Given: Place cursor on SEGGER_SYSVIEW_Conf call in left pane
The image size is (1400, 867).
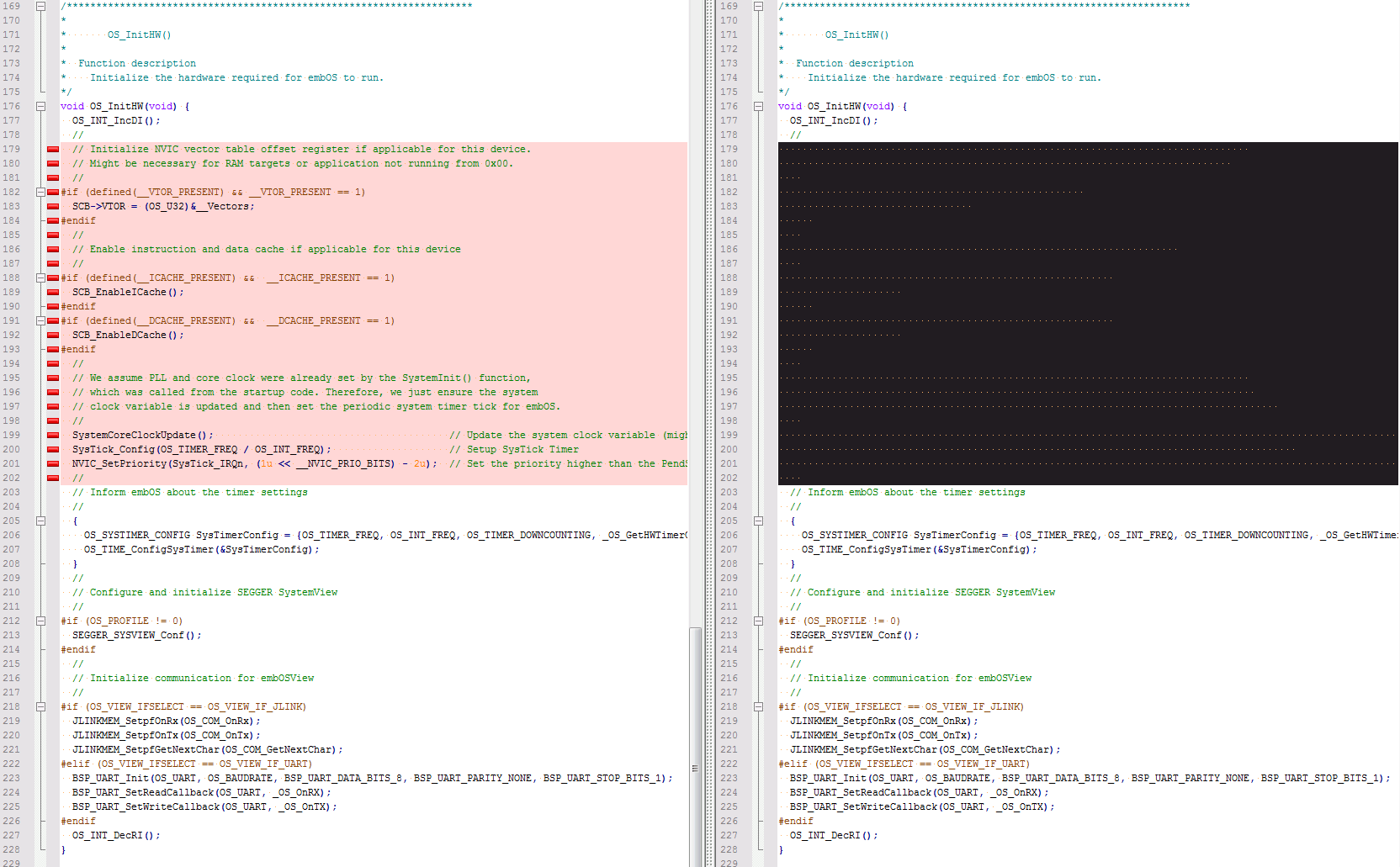Looking at the screenshot, I should click(135, 635).
